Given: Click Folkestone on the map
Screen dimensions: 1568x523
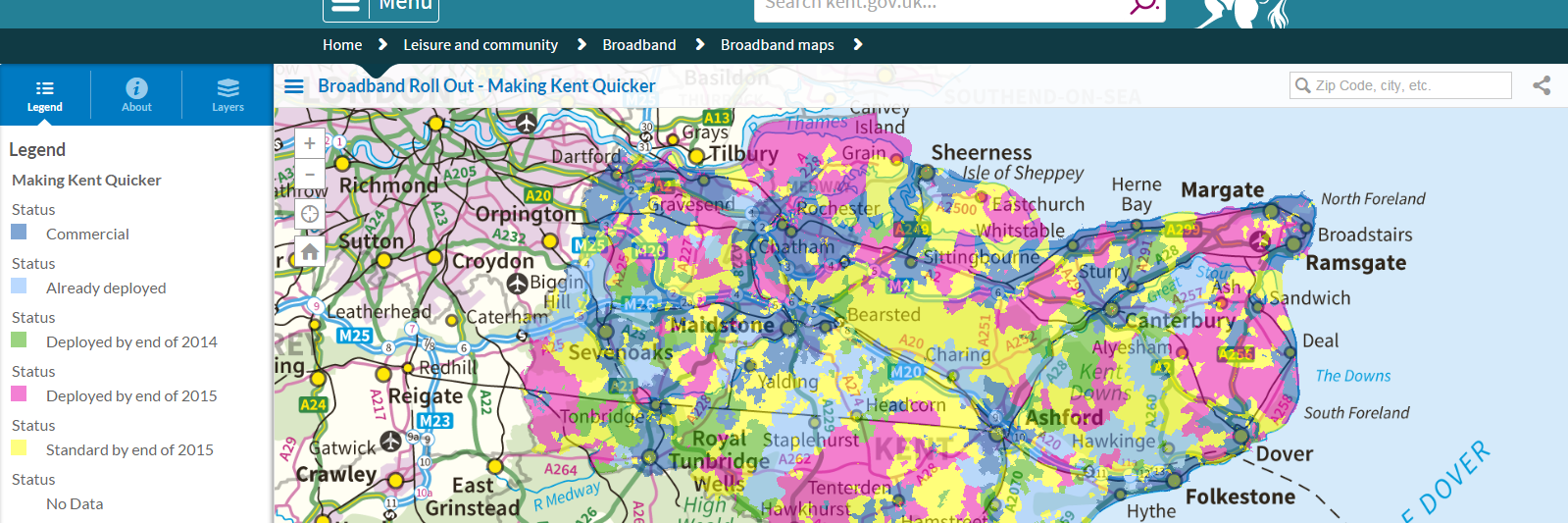Looking at the screenshot, I should click(x=1240, y=497).
